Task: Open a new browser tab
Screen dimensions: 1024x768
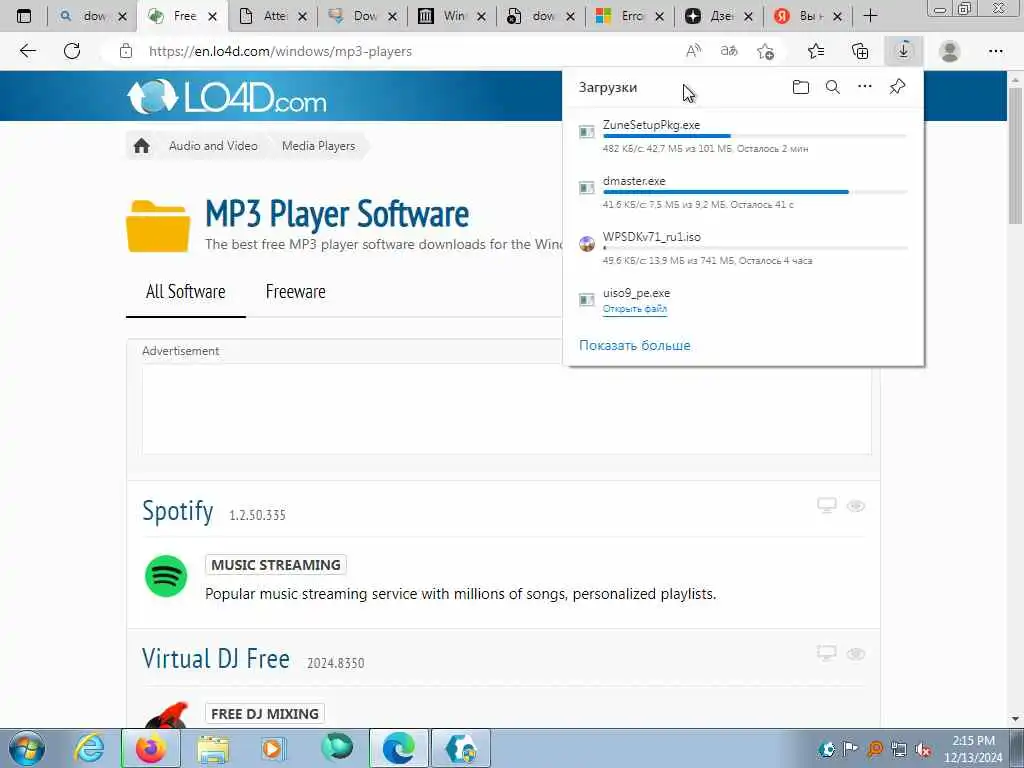Action: (870, 16)
